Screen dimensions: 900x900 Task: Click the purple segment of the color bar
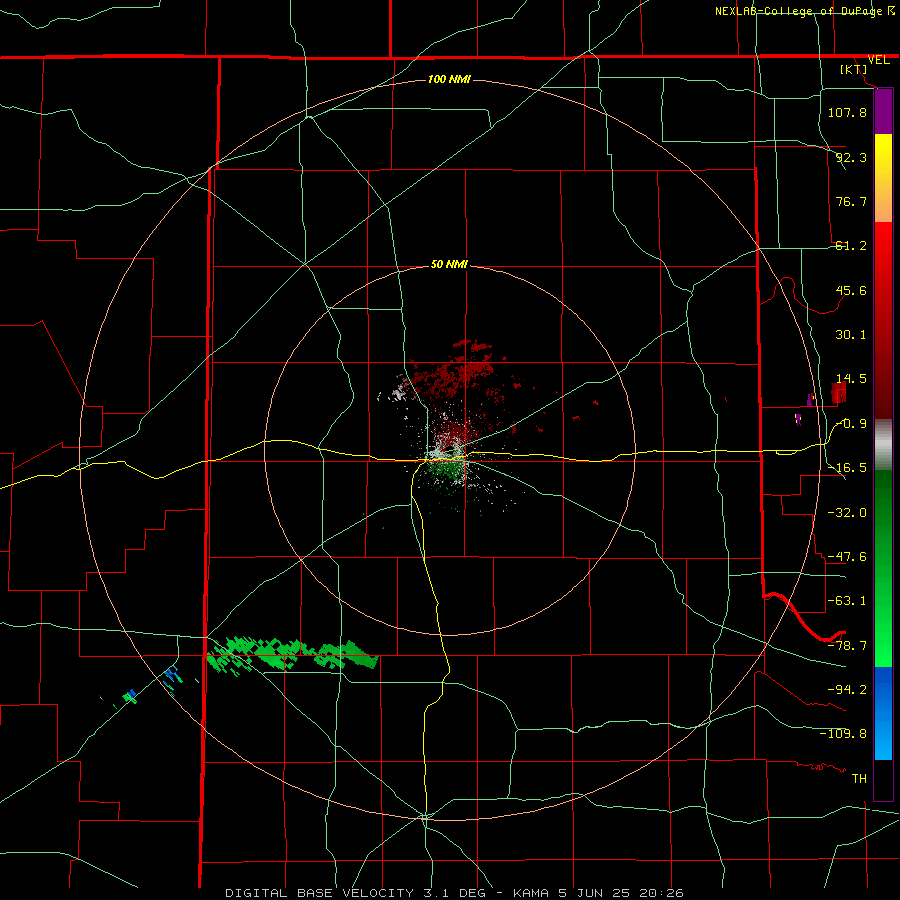883,112
